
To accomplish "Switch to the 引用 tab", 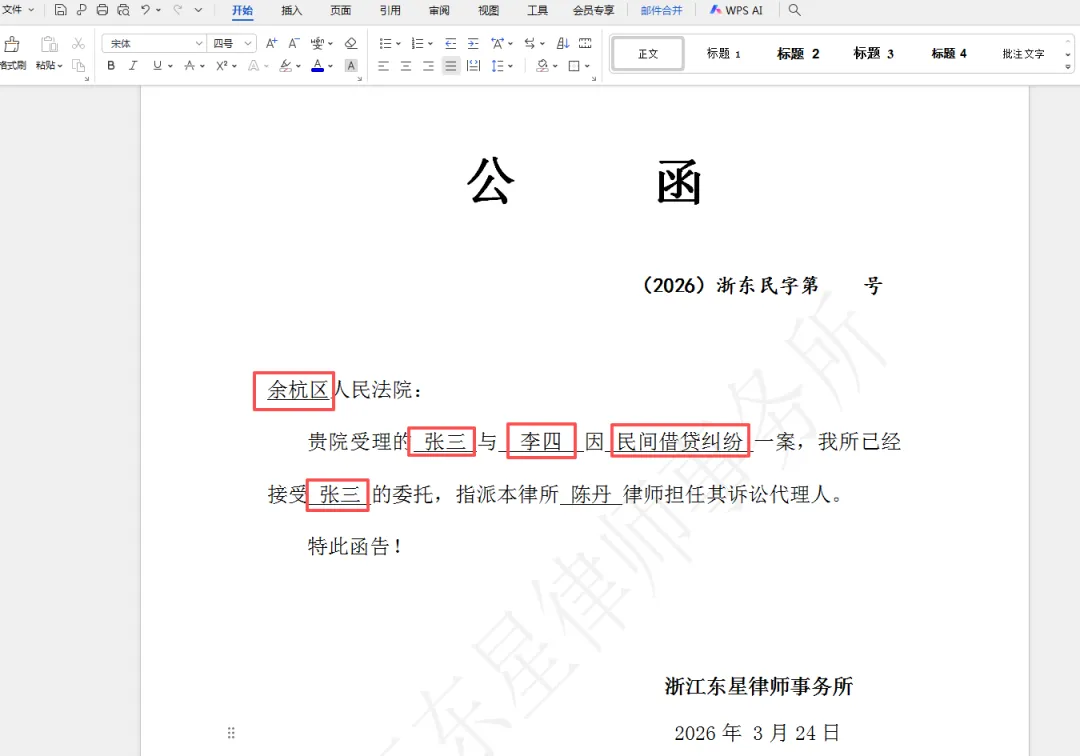I will 390,10.
